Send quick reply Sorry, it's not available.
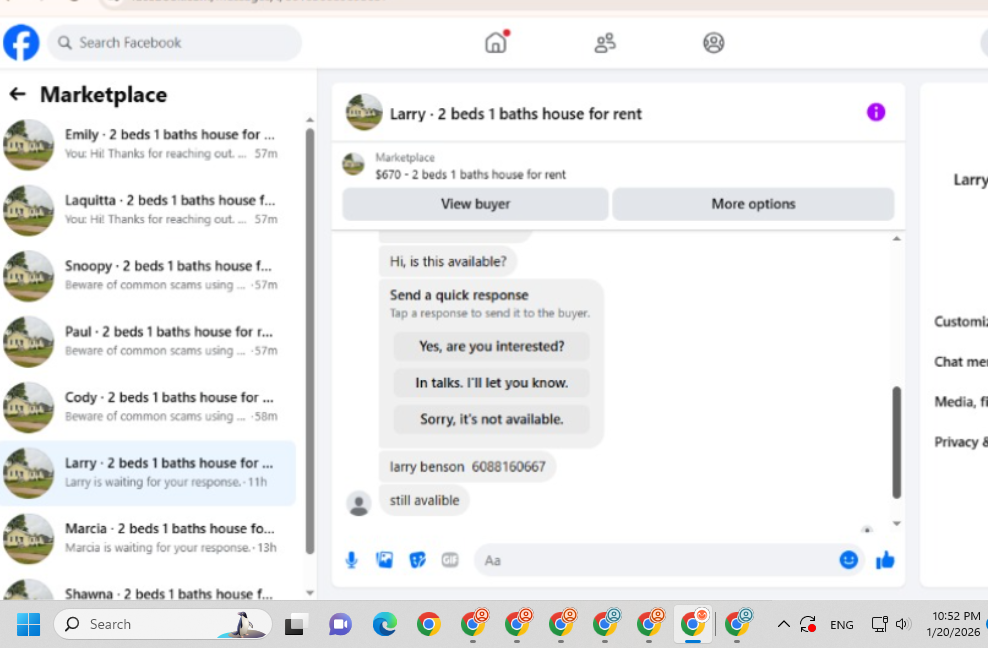Image resolution: width=988 pixels, height=648 pixels. 491,419
